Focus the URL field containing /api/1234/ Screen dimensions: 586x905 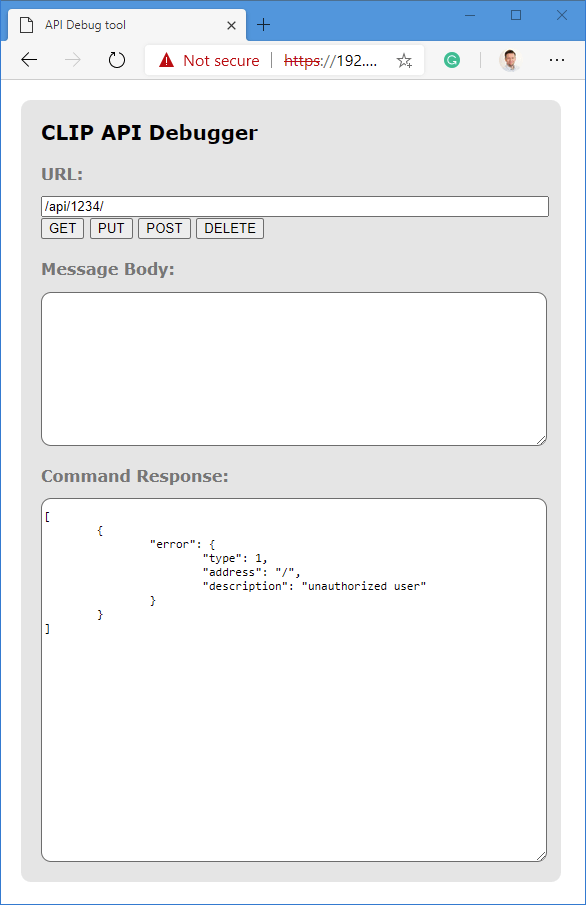295,207
